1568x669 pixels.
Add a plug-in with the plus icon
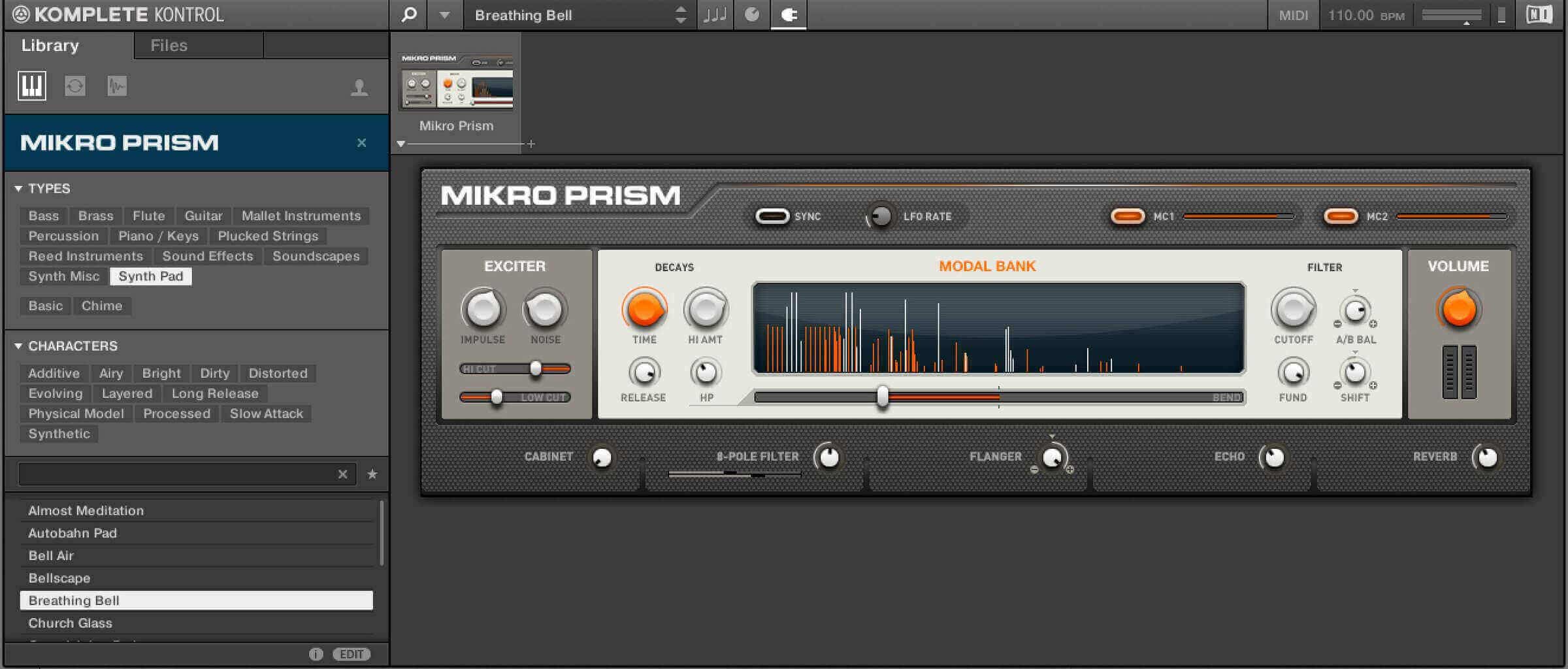(x=531, y=144)
